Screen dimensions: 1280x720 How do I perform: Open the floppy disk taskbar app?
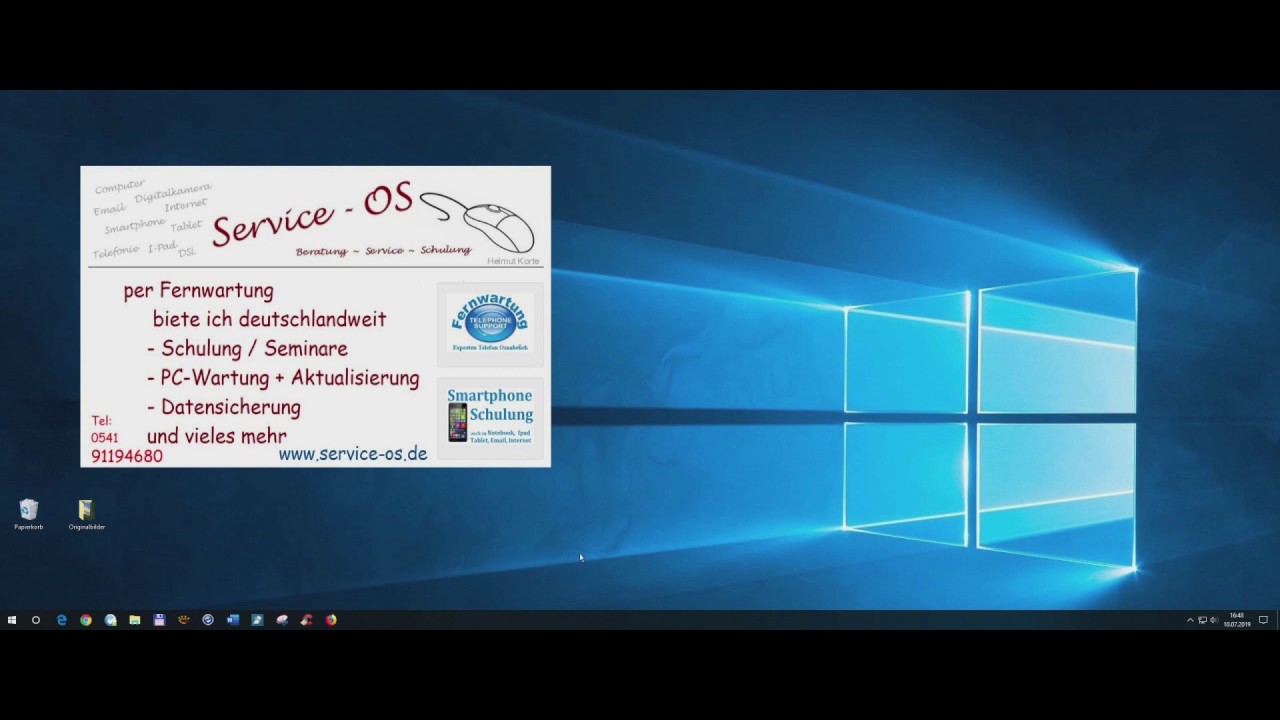[x=159, y=620]
